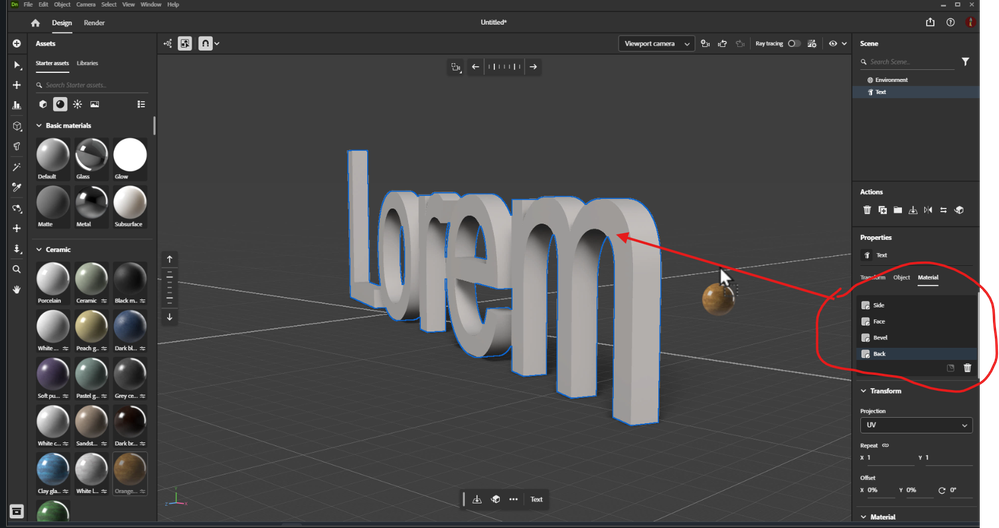This screenshot has width=999, height=528.
Task: Click the camera undo icon in toolbar
Action: point(722,44)
